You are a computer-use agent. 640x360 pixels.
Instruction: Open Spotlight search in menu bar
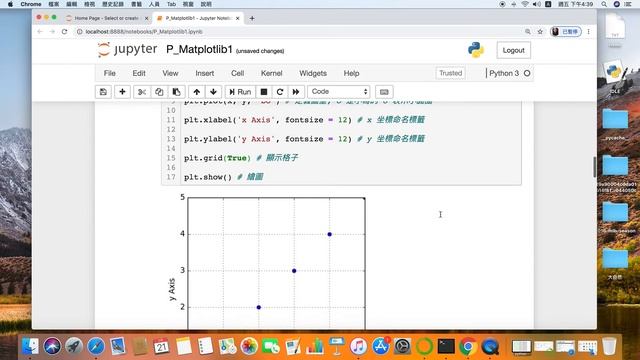point(604,4)
